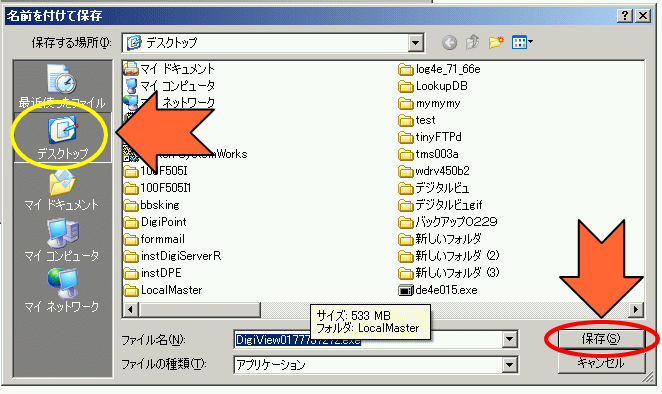Viewport: 662px width, 394px height.
Task: Select the 100F505I1 folder
Action: click(157, 188)
